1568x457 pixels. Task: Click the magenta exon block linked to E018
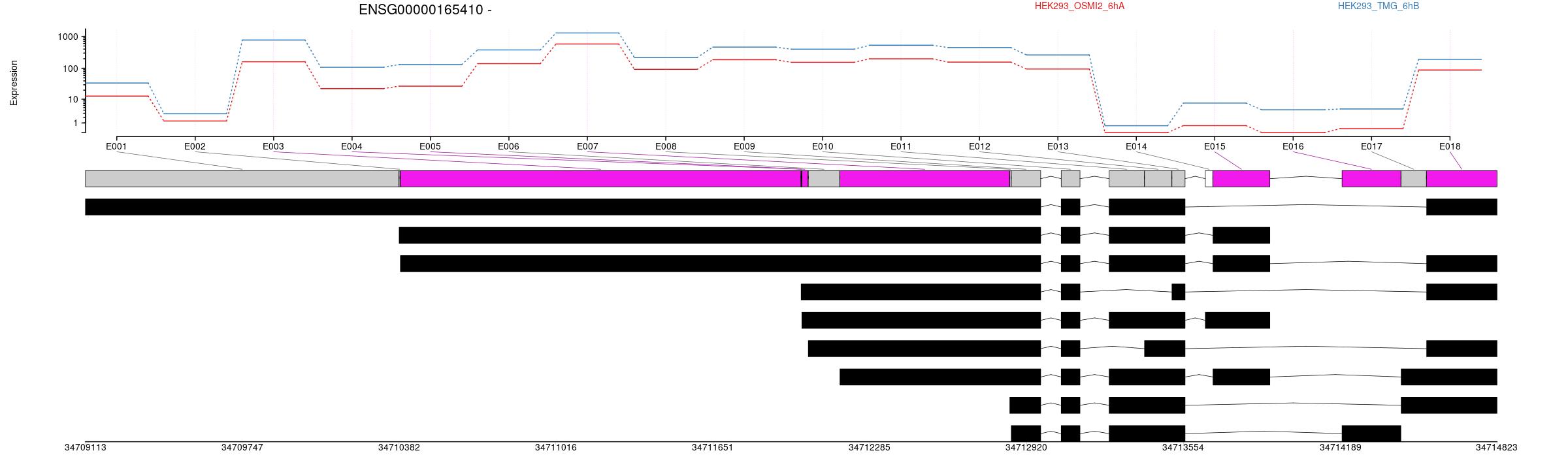click(x=1462, y=179)
